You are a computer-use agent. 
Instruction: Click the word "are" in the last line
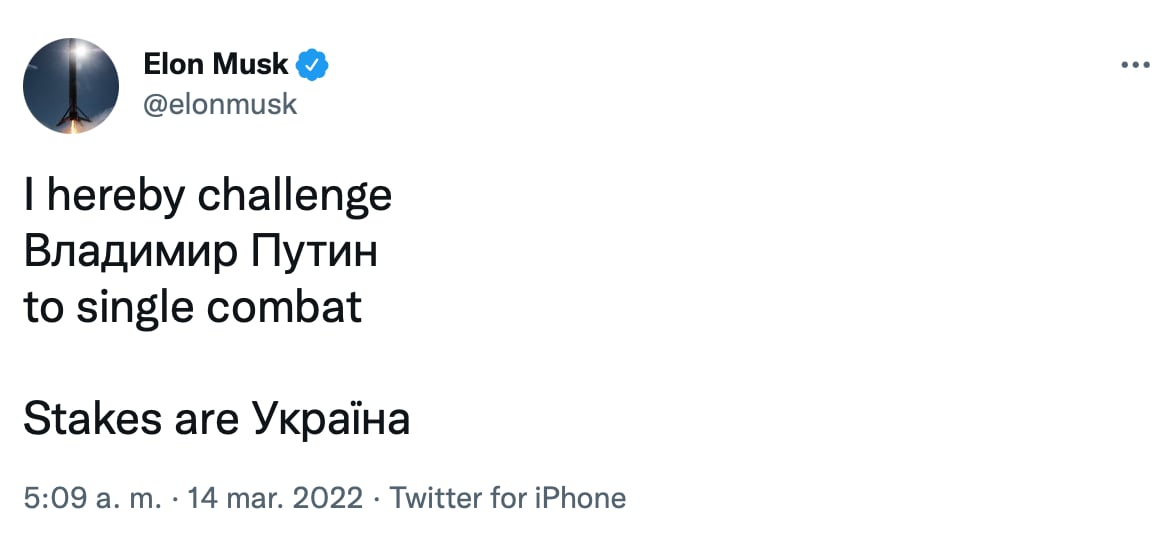point(204,419)
